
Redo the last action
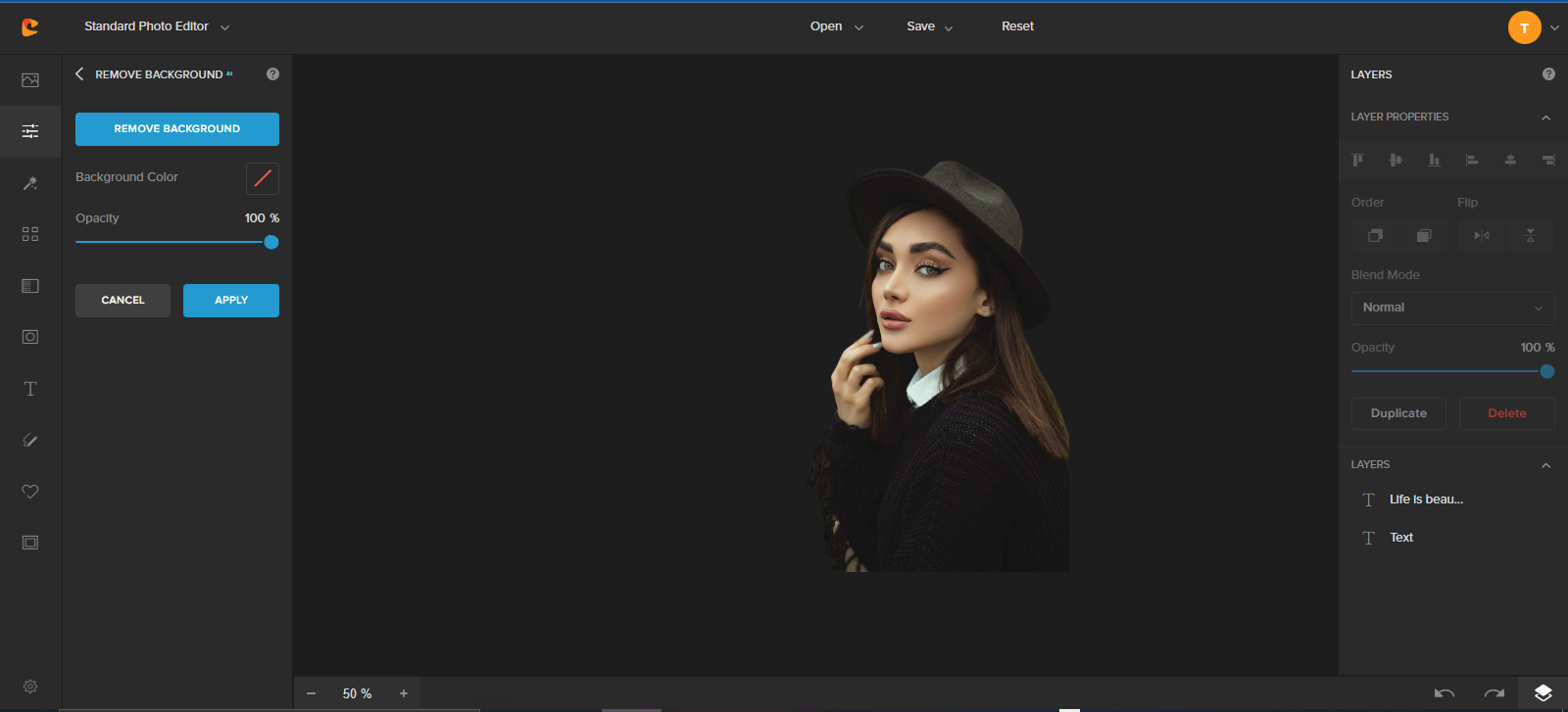tap(1494, 693)
